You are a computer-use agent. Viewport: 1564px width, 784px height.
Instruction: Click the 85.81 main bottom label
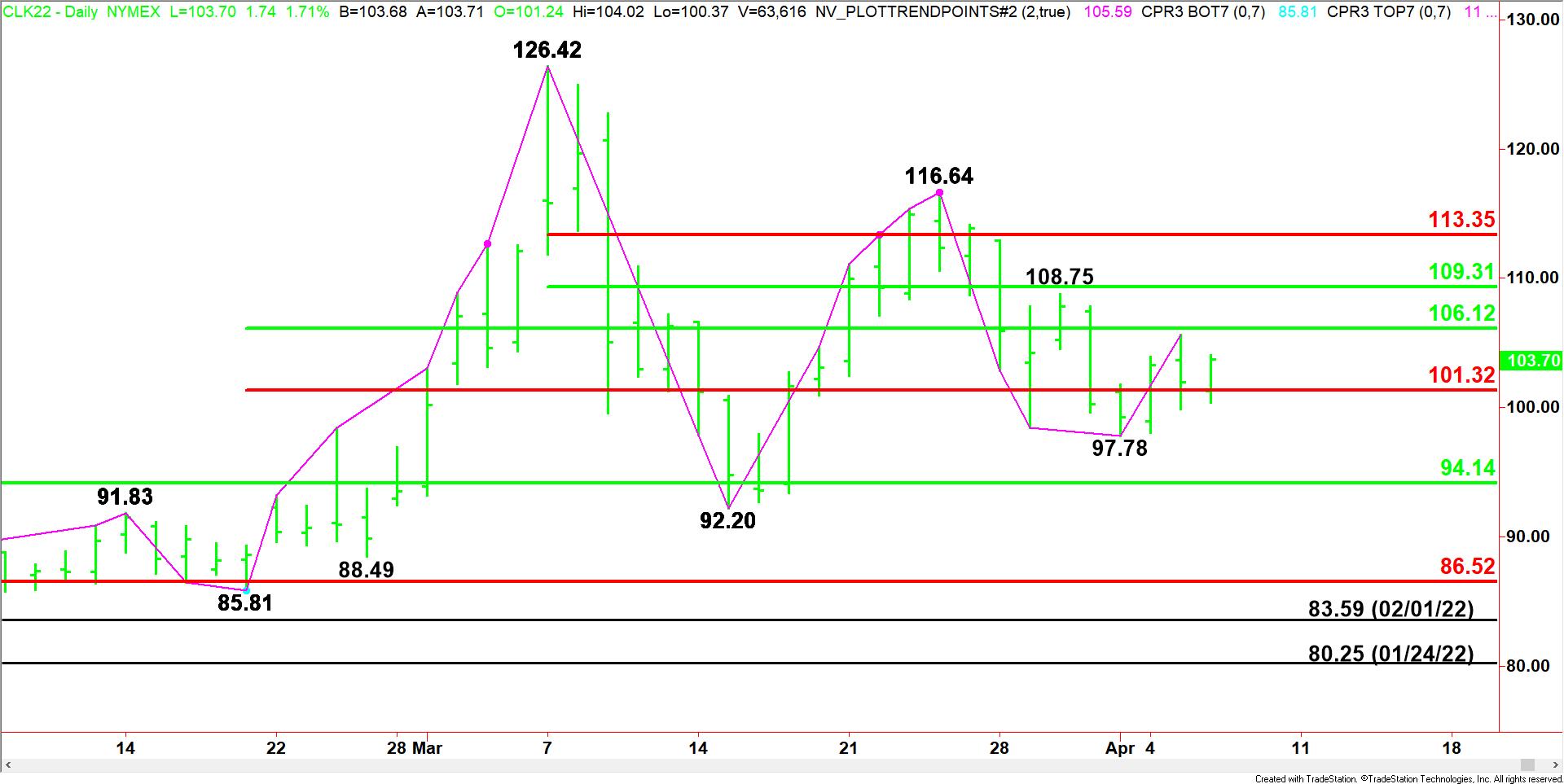point(245,603)
